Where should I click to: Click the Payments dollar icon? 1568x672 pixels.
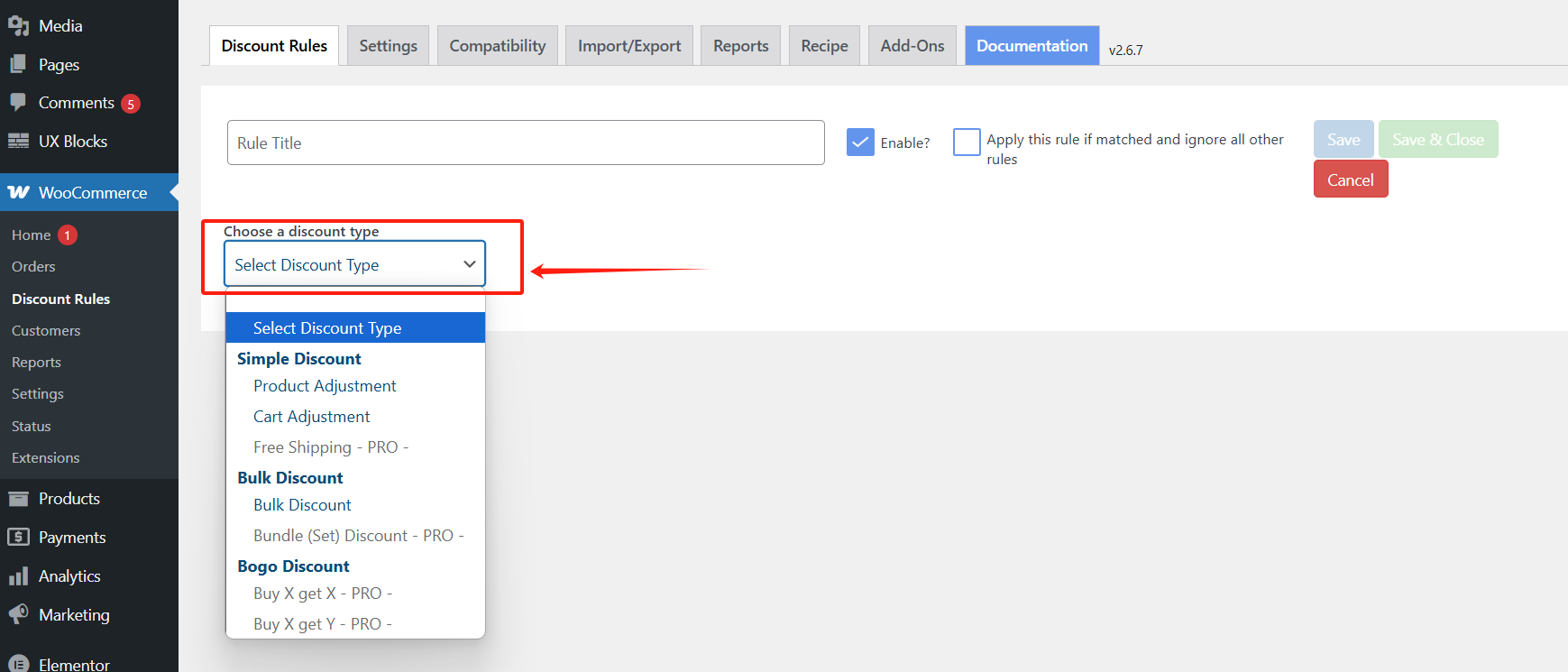[x=18, y=538]
